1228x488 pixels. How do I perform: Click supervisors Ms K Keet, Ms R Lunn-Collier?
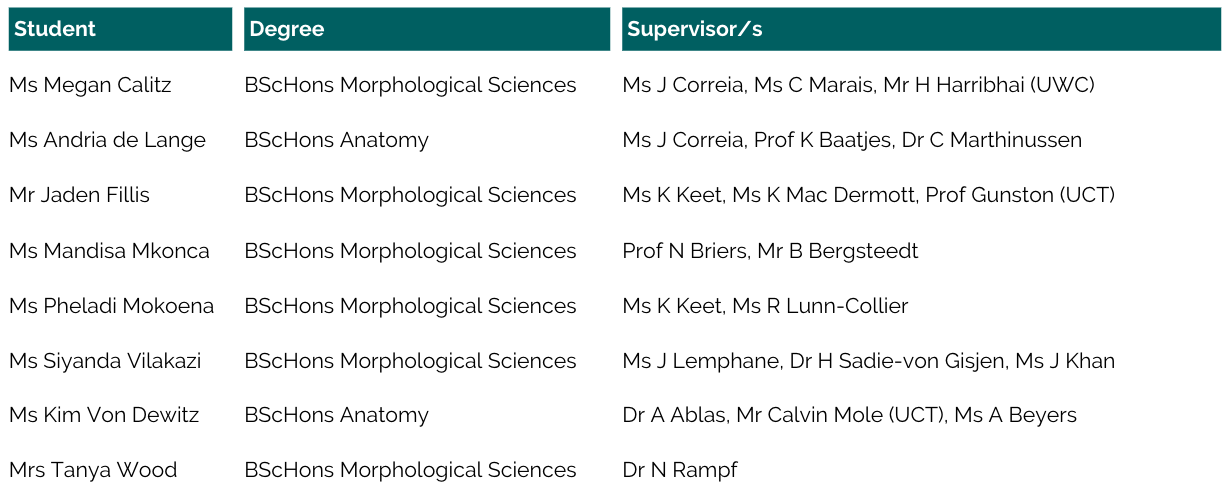pos(765,305)
